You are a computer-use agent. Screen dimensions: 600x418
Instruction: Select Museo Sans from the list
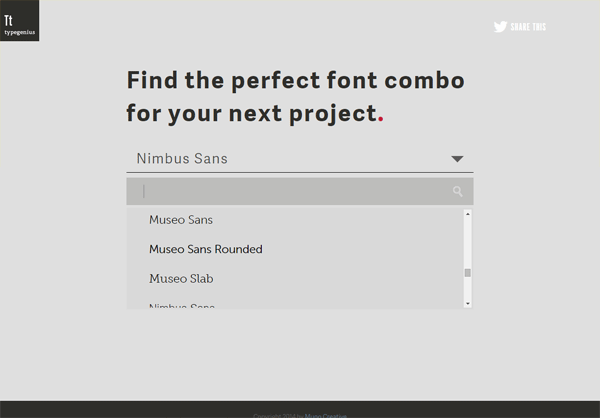(x=181, y=219)
